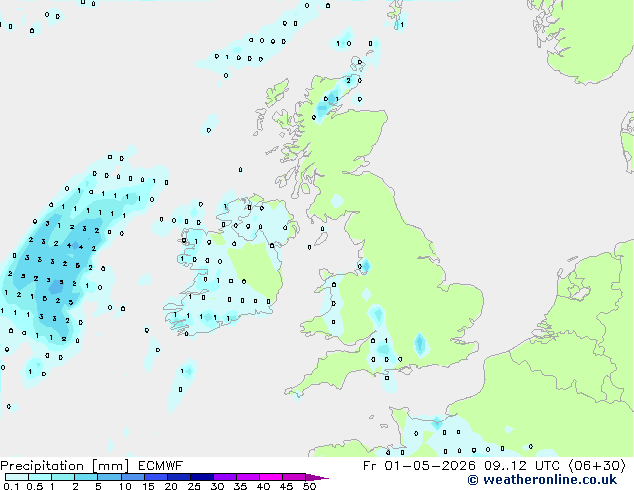Choose the 10 mm legend color swatch
The height and width of the screenshot is (490, 634).
(132, 477)
